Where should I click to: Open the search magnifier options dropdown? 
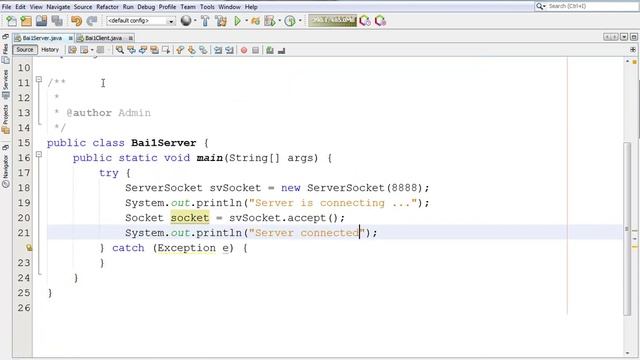coord(541,6)
